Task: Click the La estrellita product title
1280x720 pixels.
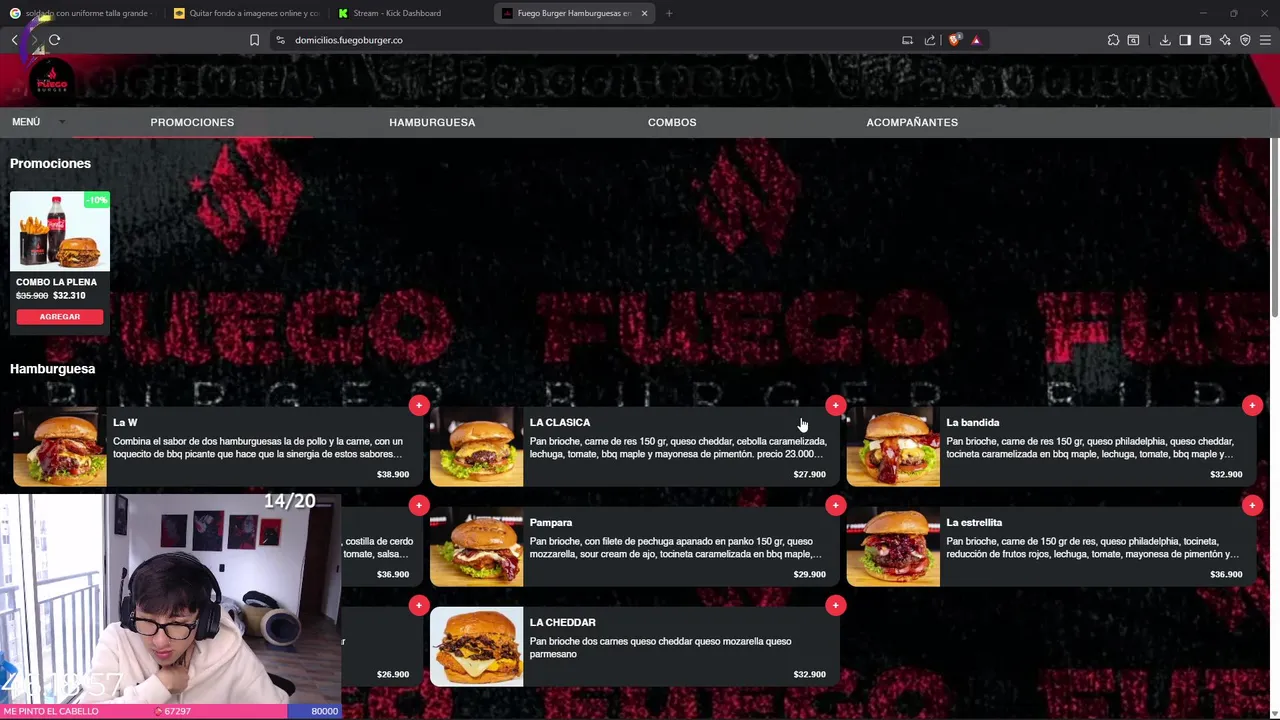Action: (974, 522)
